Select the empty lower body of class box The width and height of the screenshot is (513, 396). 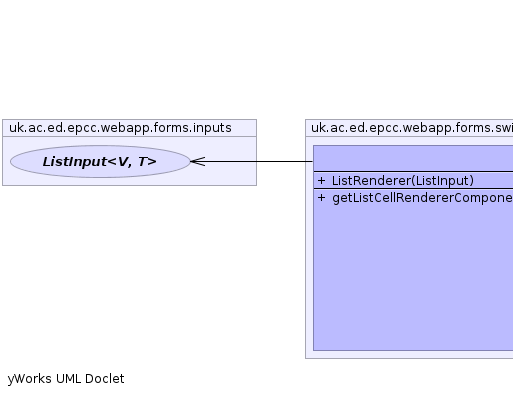(x=413, y=278)
